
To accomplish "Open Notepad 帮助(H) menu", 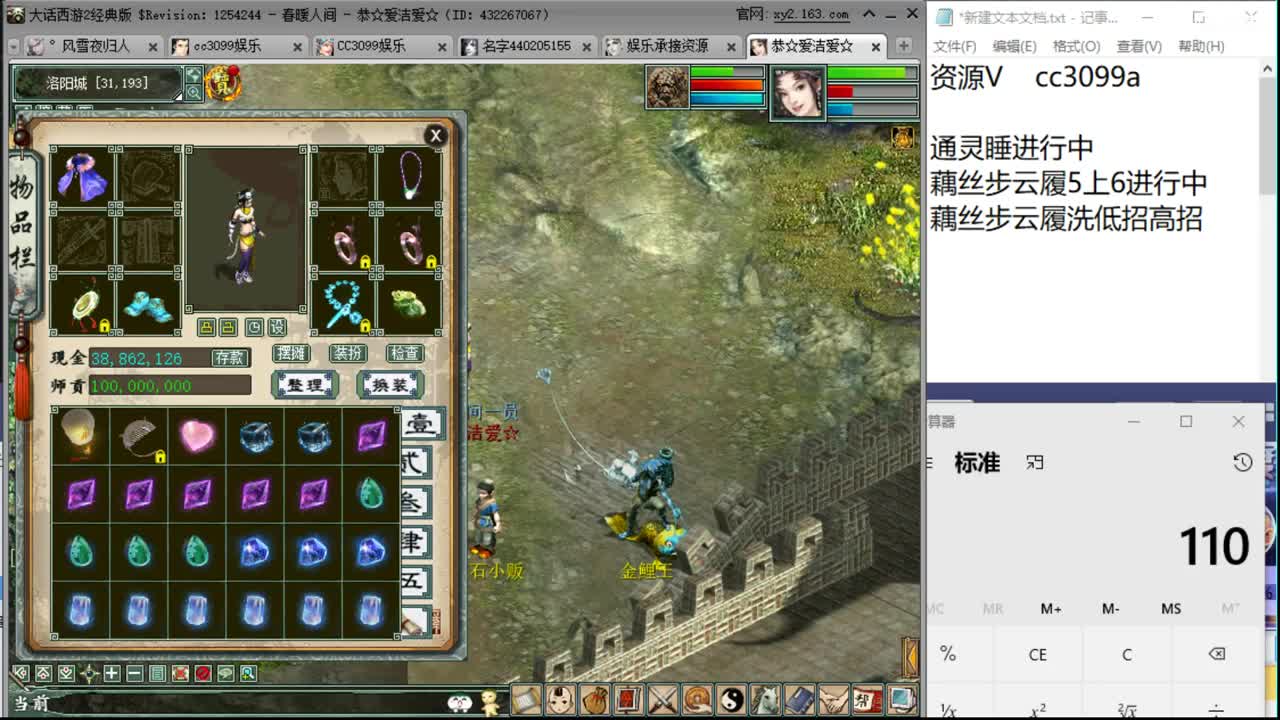I will 1201,46.
